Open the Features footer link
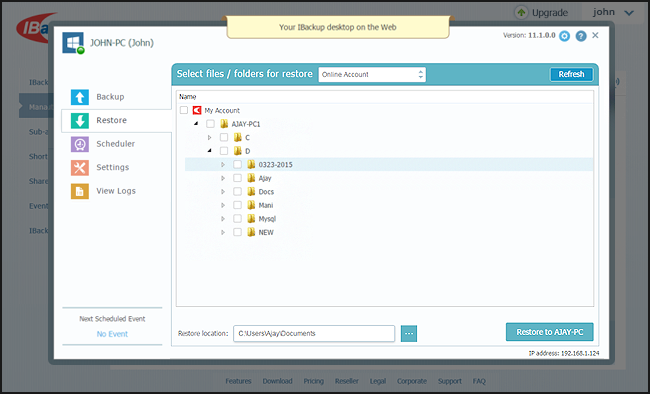Viewport: 650px width, 394px height. tap(238, 381)
